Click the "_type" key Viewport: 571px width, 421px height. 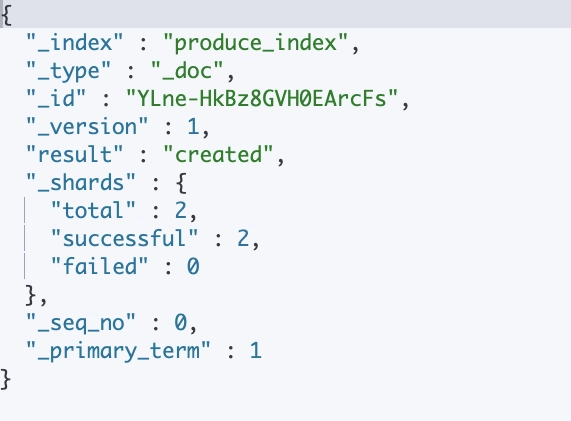coord(68,71)
